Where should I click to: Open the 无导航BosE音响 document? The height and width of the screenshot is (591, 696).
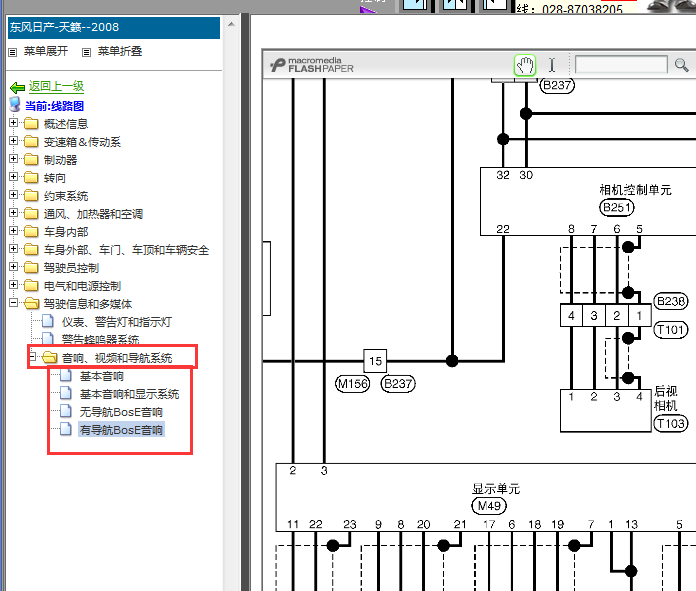coord(121,412)
